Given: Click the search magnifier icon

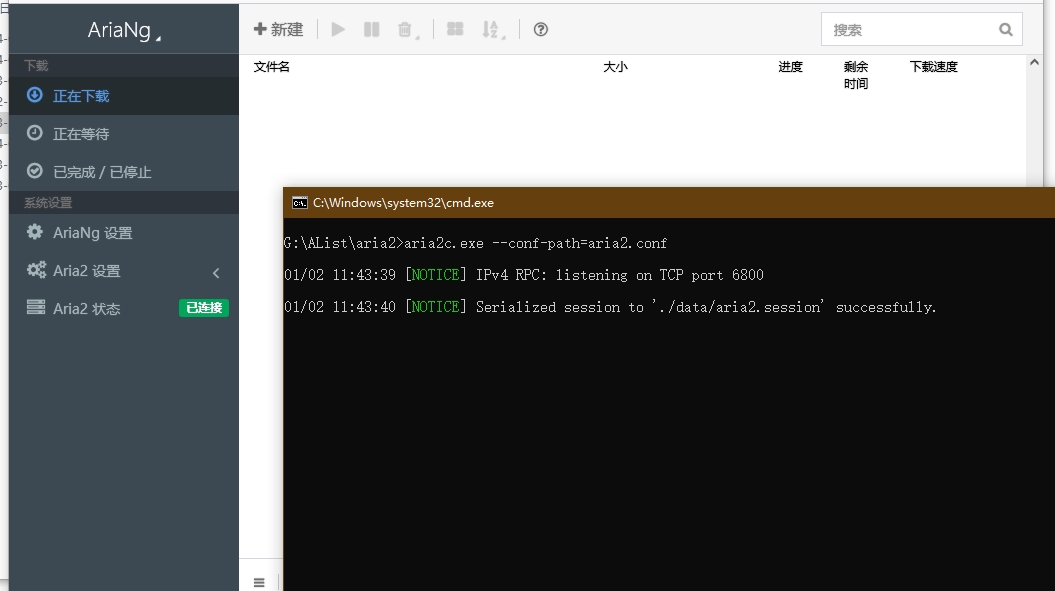Looking at the screenshot, I should tap(1006, 30).
